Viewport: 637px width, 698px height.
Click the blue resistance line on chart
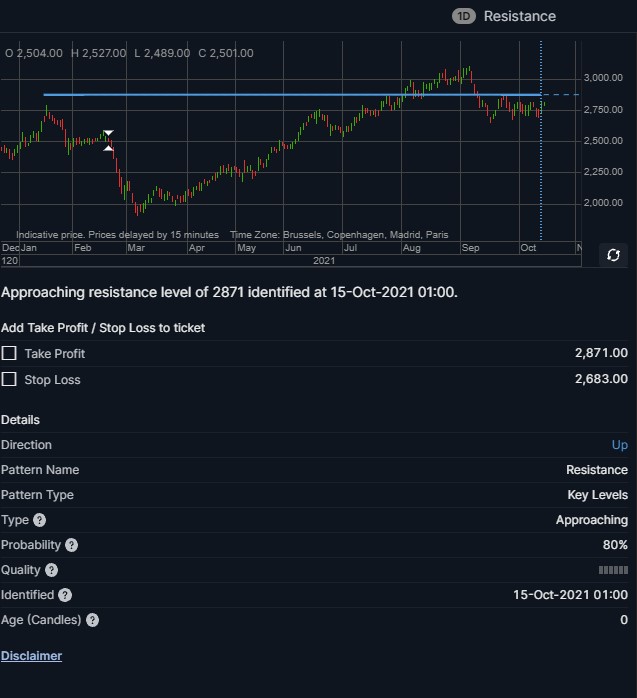pos(292,95)
